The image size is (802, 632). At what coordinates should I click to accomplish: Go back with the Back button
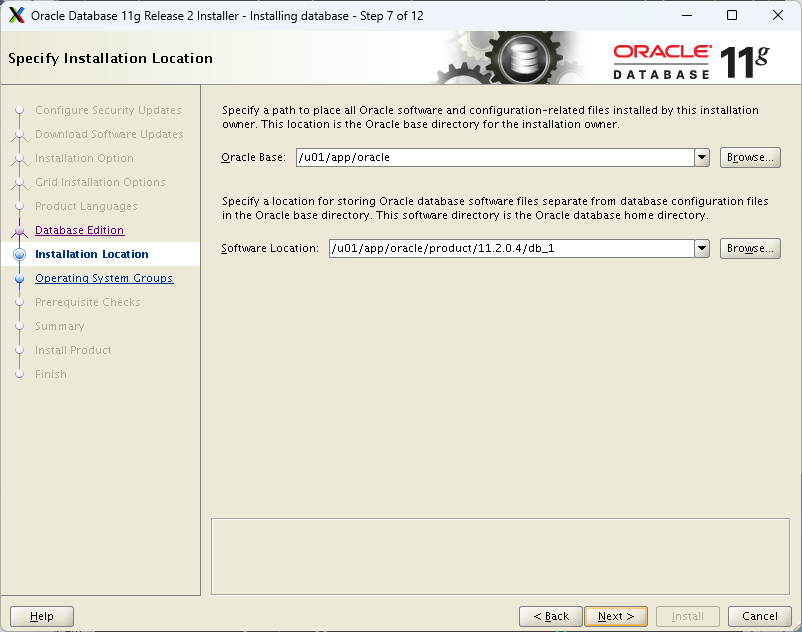coord(551,616)
